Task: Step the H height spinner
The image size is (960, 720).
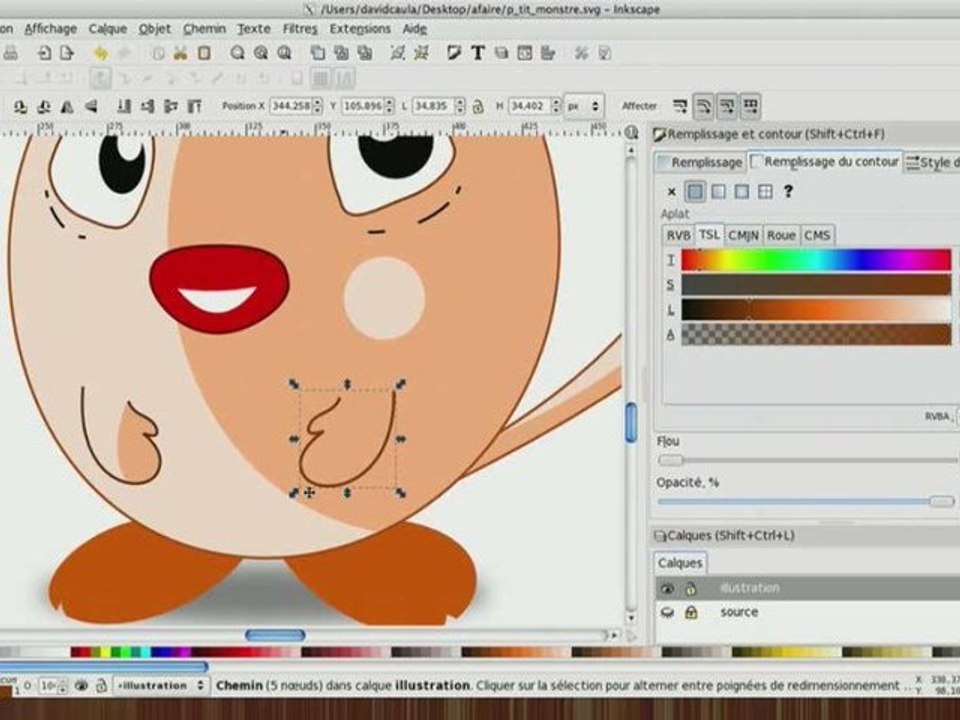Action: [x=555, y=107]
